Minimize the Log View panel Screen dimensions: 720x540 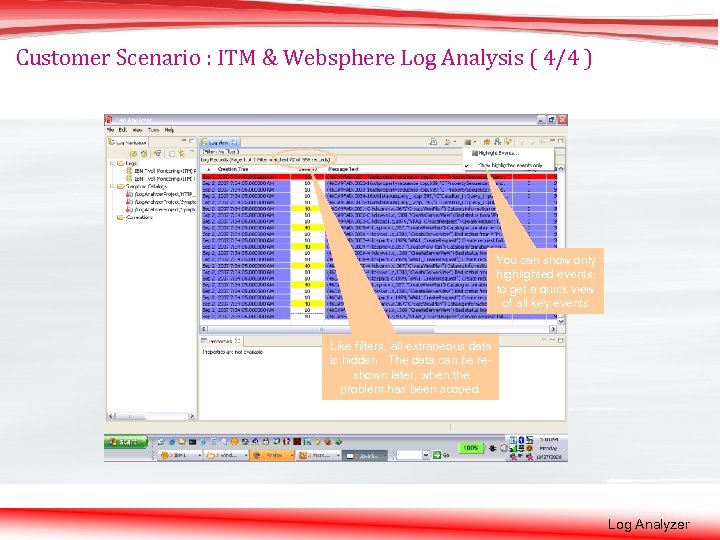point(553,141)
